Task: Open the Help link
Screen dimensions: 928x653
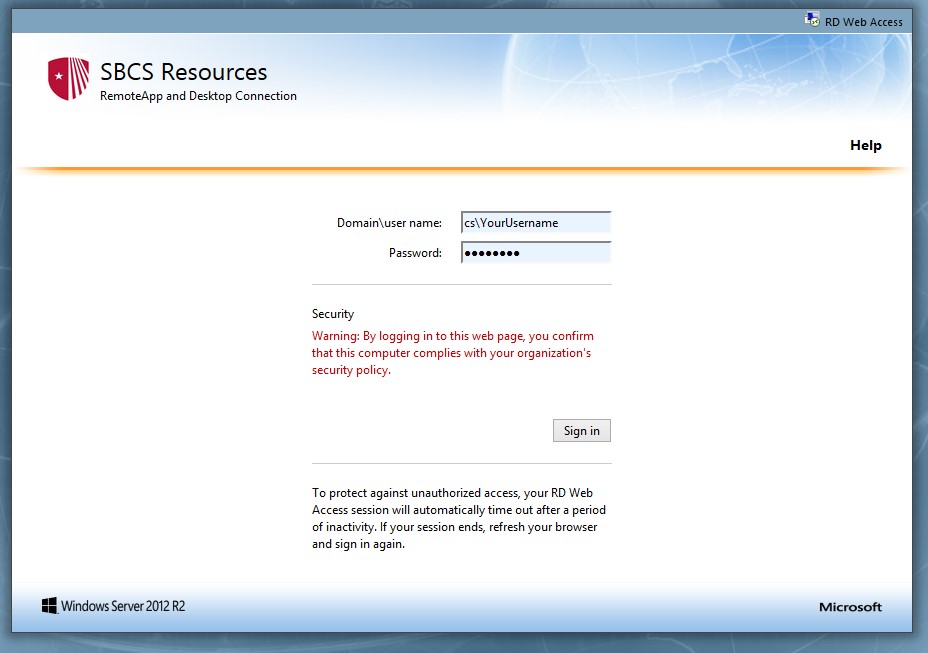Action: coord(865,145)
